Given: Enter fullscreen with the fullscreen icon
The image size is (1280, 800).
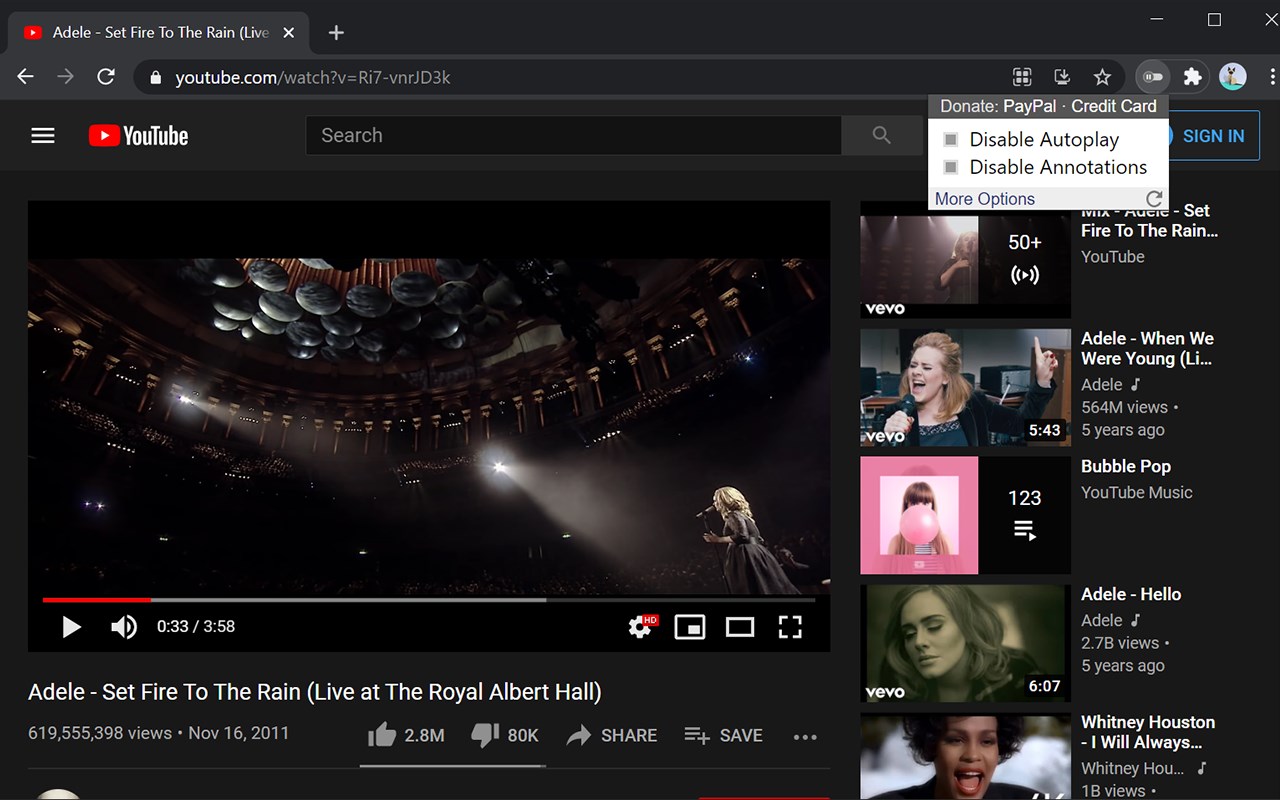Looking at the screenshot, I should 790,627.
